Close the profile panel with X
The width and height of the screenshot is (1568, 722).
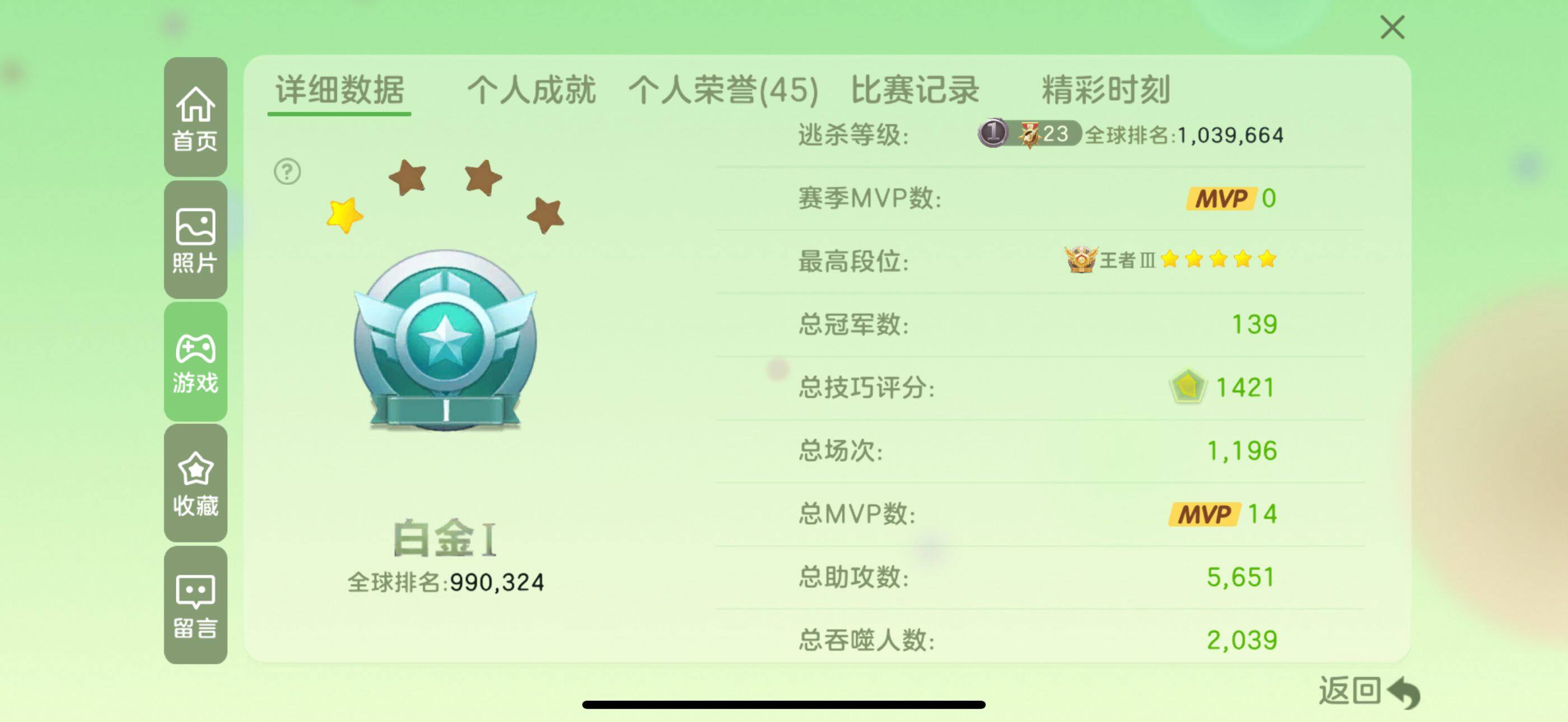tap(1393, 27)
